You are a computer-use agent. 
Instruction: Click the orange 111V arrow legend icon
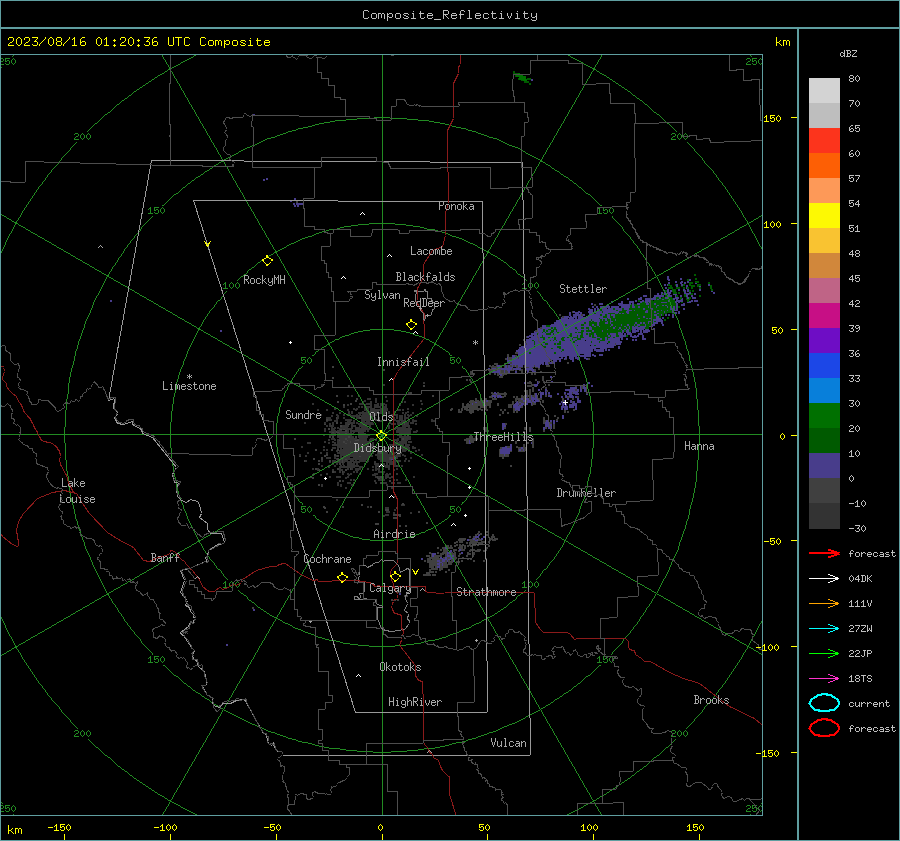click(x=824, y=603)
